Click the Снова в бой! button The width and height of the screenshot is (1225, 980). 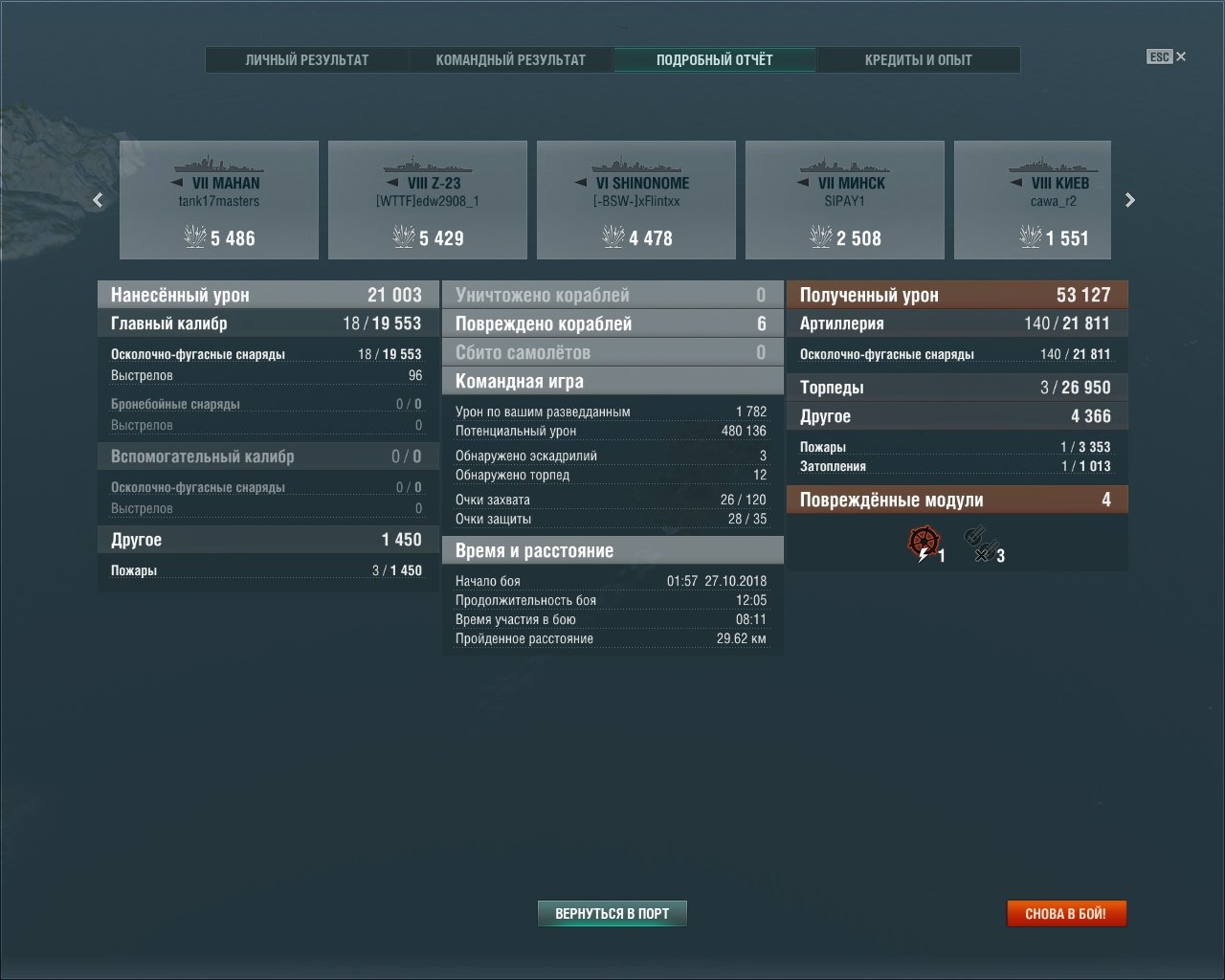1066,914
